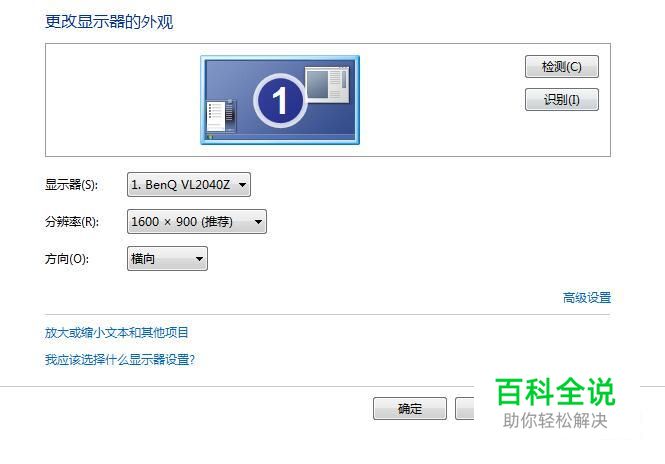Select the monitor 1 number circle

click(x=279, y=101)
